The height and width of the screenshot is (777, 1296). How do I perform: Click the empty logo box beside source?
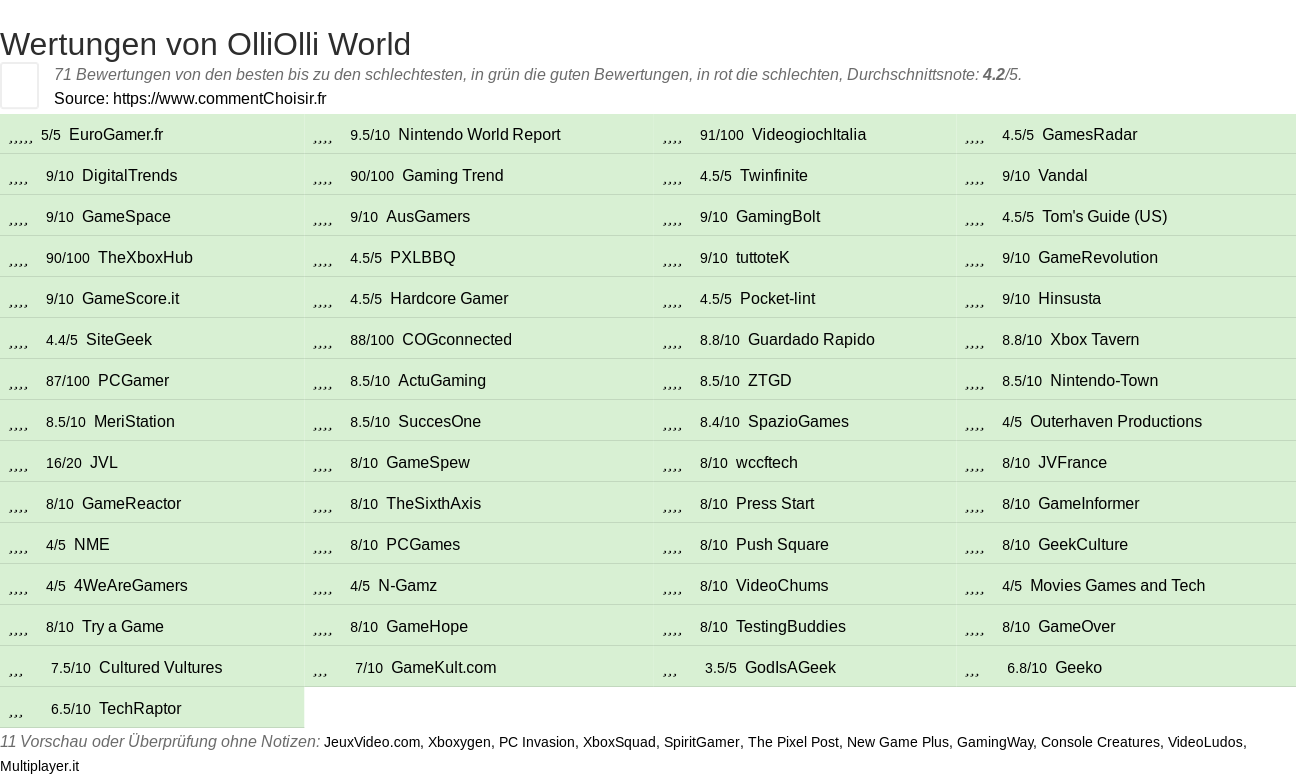(x=19, y=85)
